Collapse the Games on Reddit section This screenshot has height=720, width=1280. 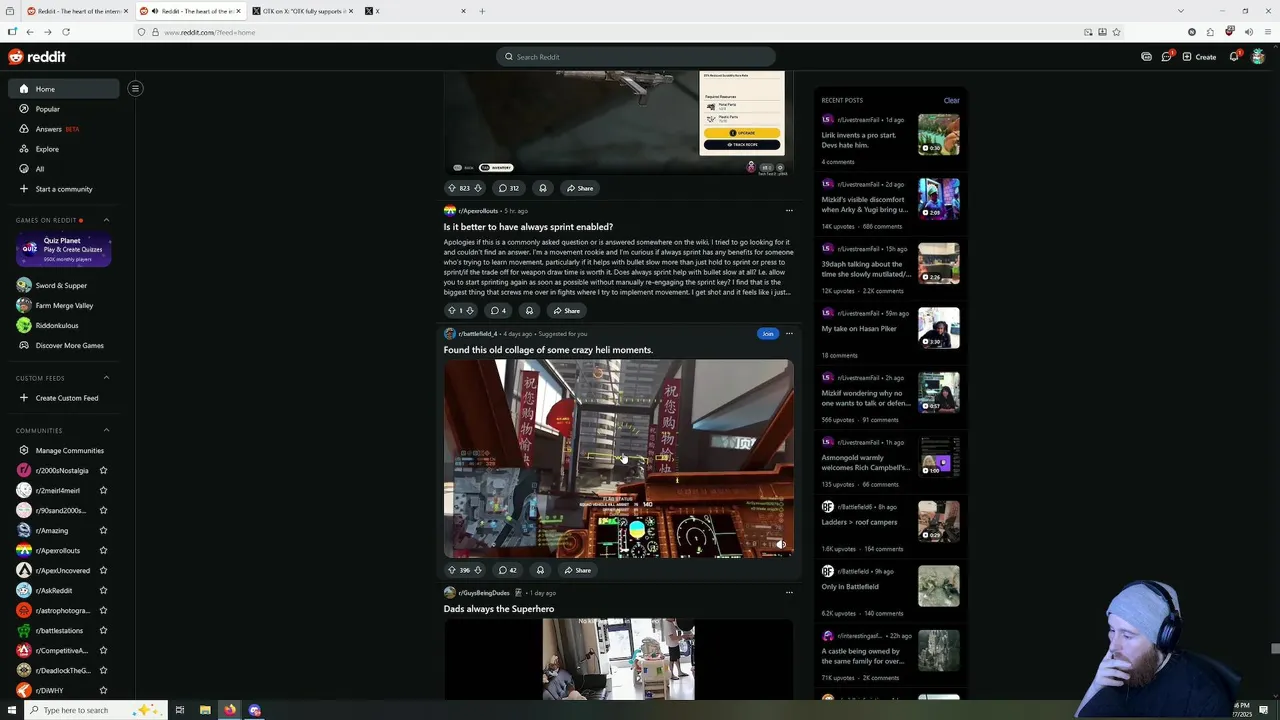(106, 220)
